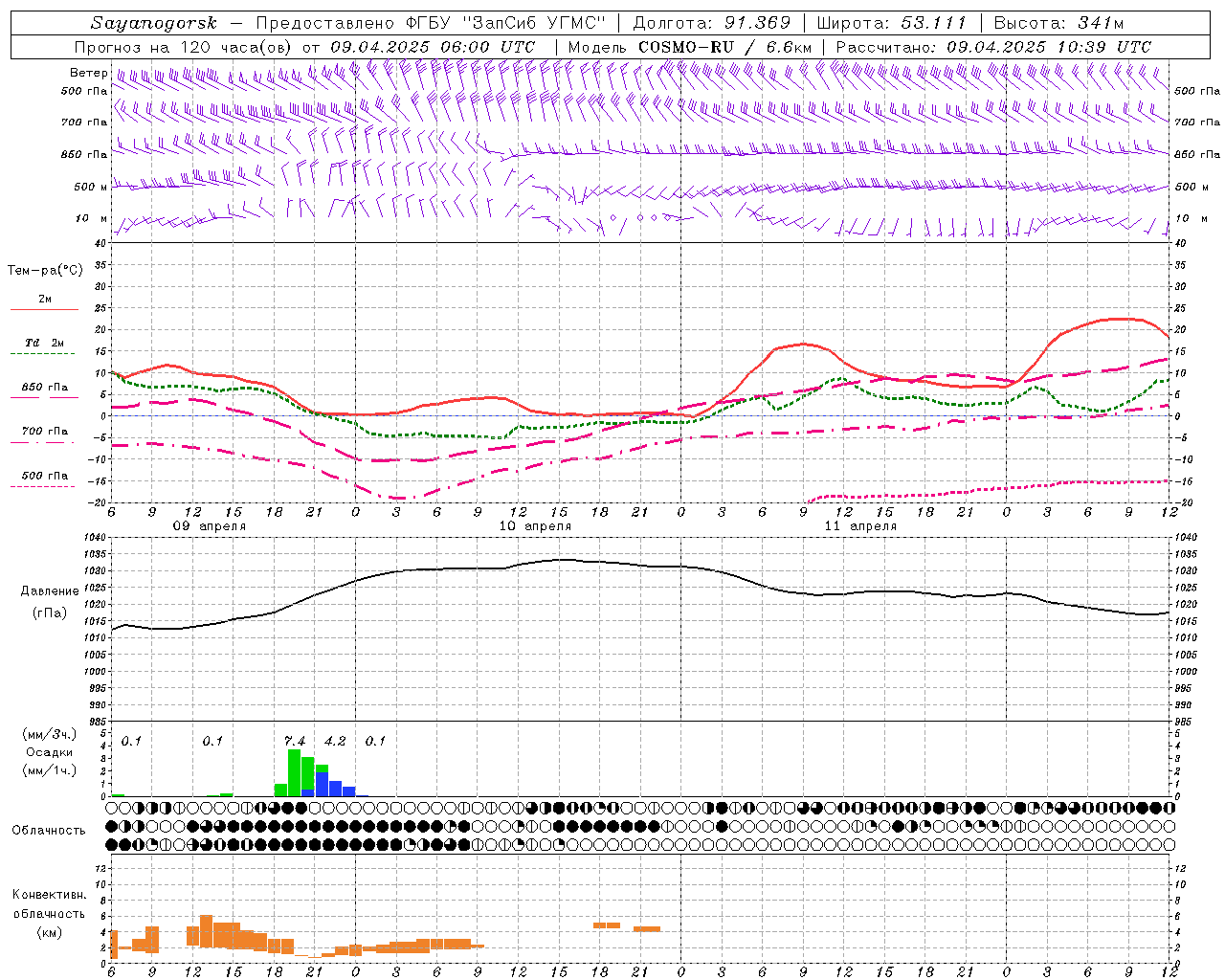Viewport: 1225px width, 980px height.
Task: Click the '700 гПа' temperature legend entry
Action: tap(45, 432)
